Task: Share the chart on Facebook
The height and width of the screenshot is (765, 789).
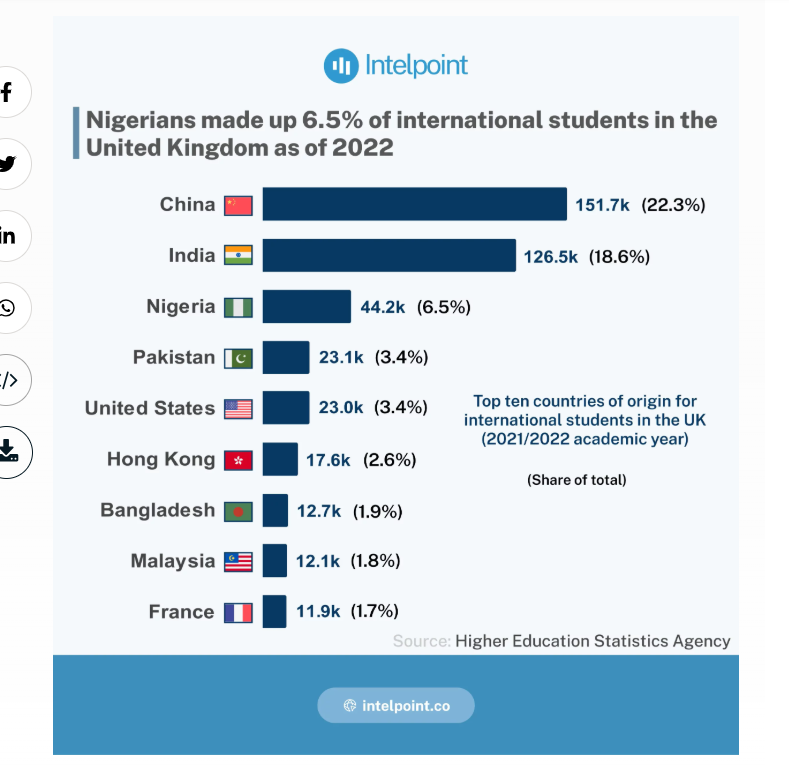Action: (8, 93)
